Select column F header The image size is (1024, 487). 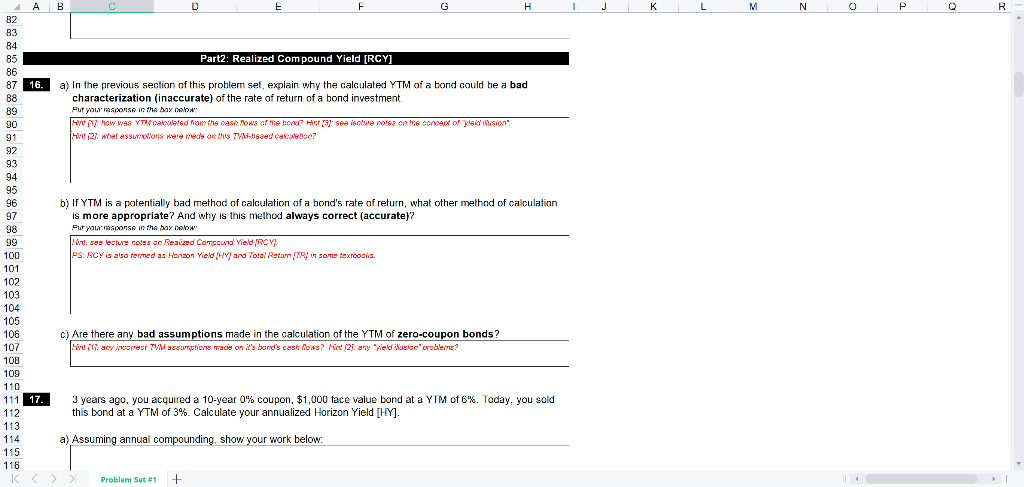(361, 7)
